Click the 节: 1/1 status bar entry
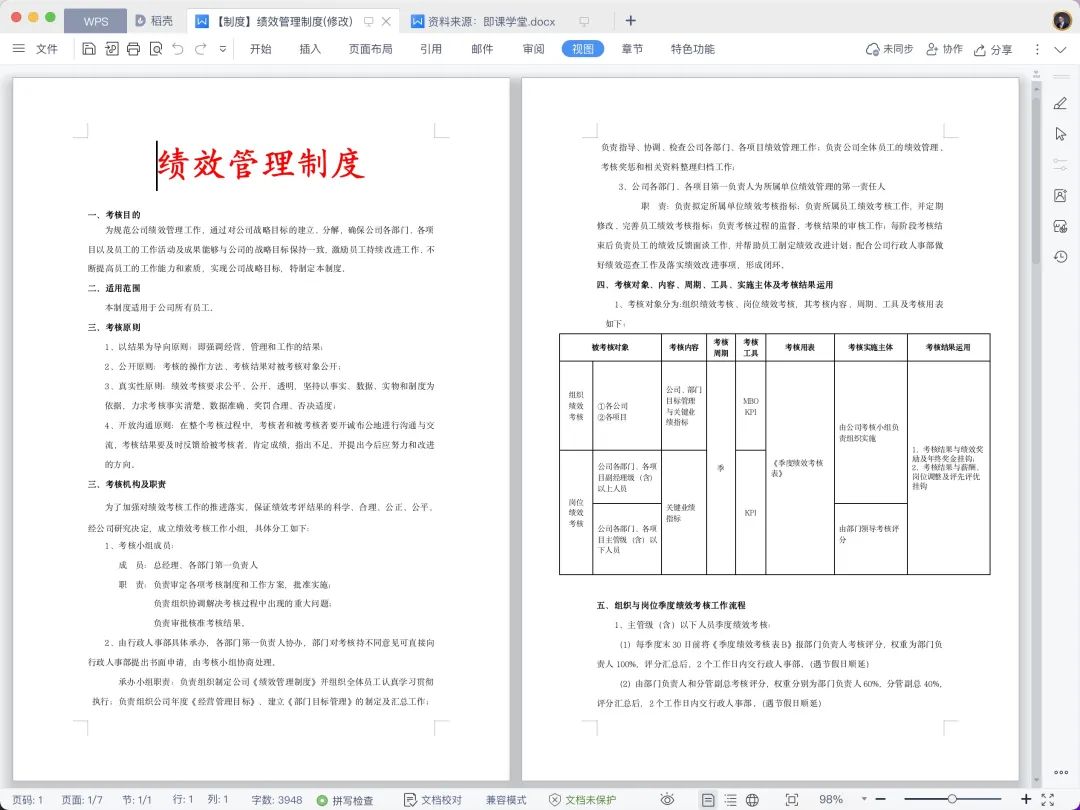1080x810 pixels. pos(137,800)
